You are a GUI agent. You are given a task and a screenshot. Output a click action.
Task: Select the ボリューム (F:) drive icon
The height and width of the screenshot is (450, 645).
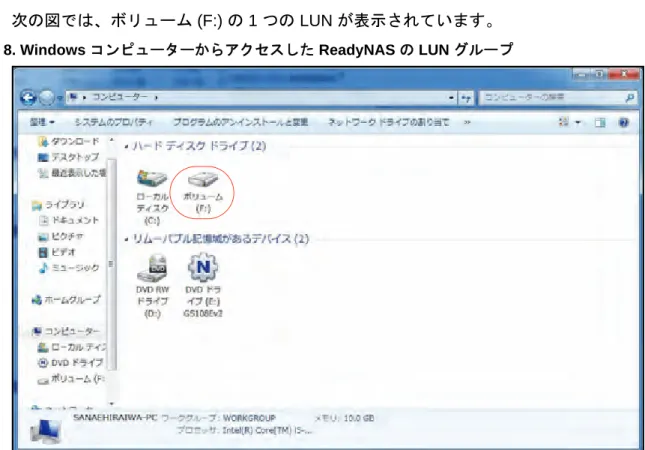(x=203, y=192)
